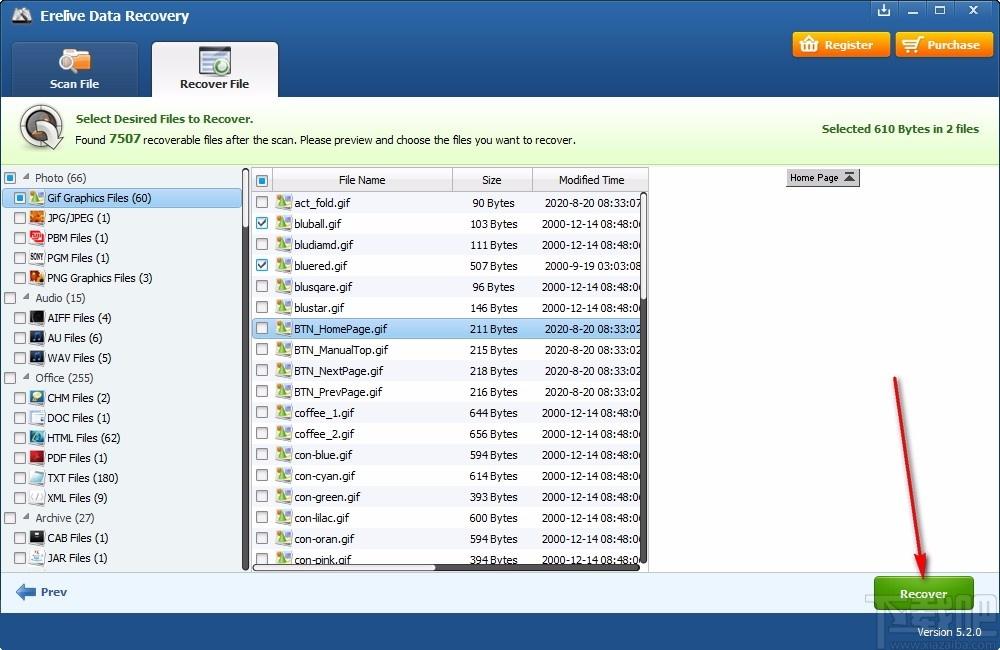Image resolution: width=1000 pixels, height=650 pixels.
Task: Click the Scan File magnifier icon
Action: pos(75,61)
